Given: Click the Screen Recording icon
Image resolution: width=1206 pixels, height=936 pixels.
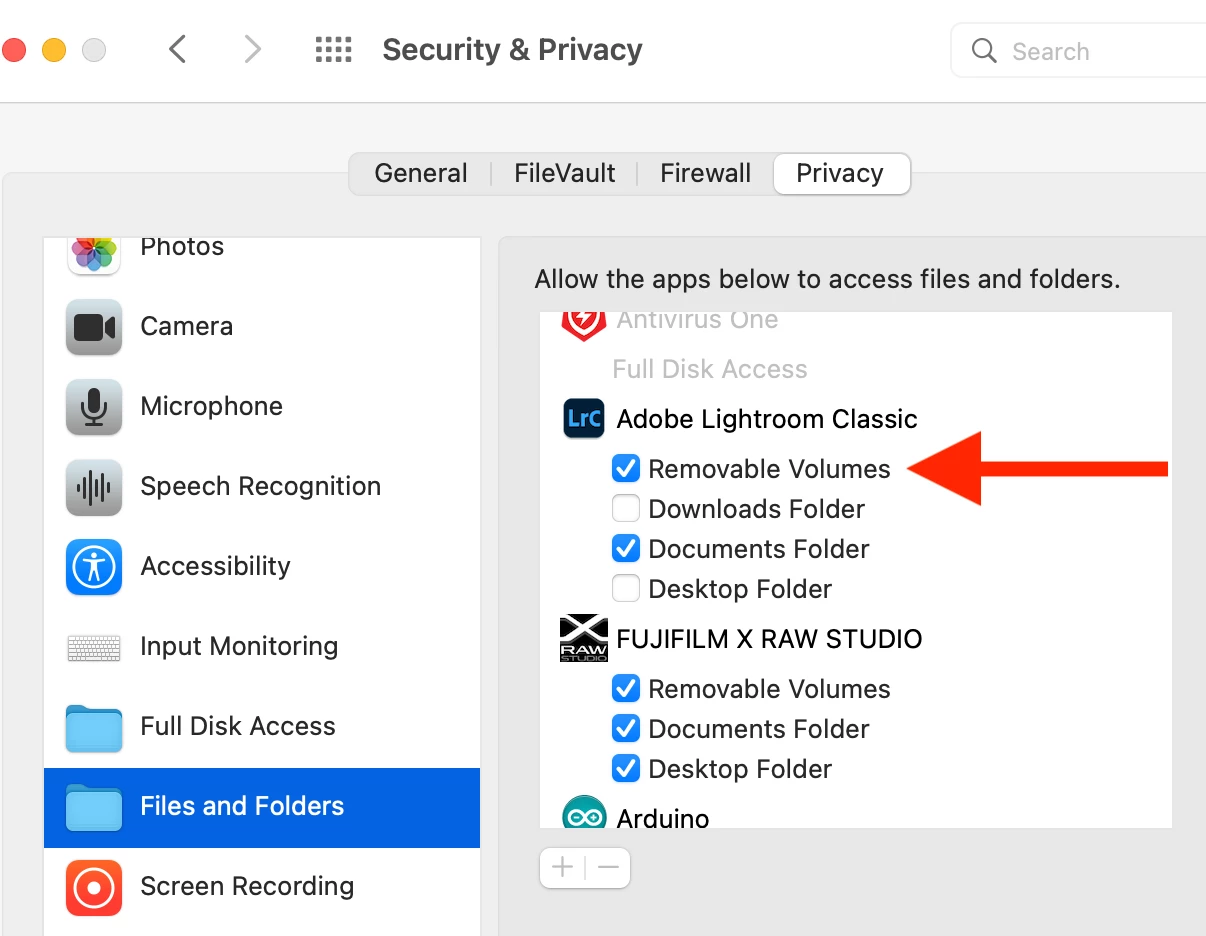Looking at the screenshot, I should click(94, 887).
